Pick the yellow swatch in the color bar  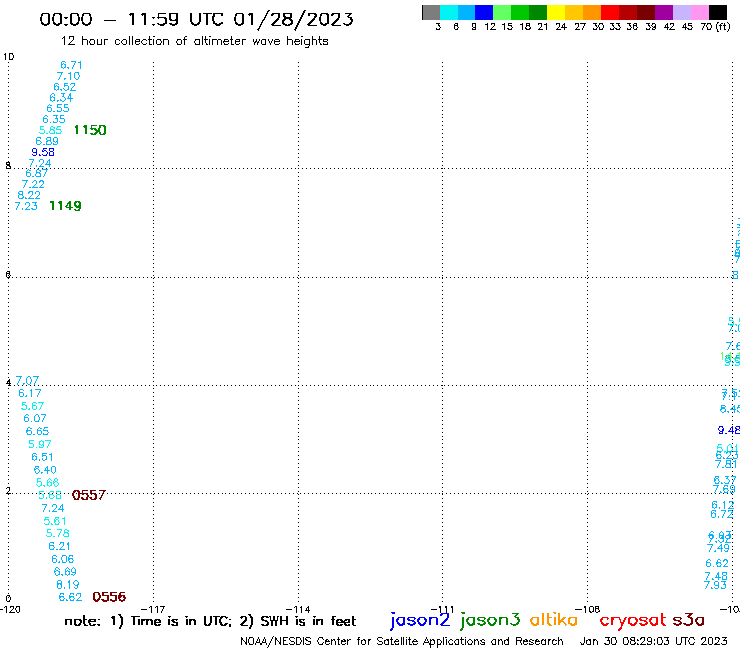556,12
